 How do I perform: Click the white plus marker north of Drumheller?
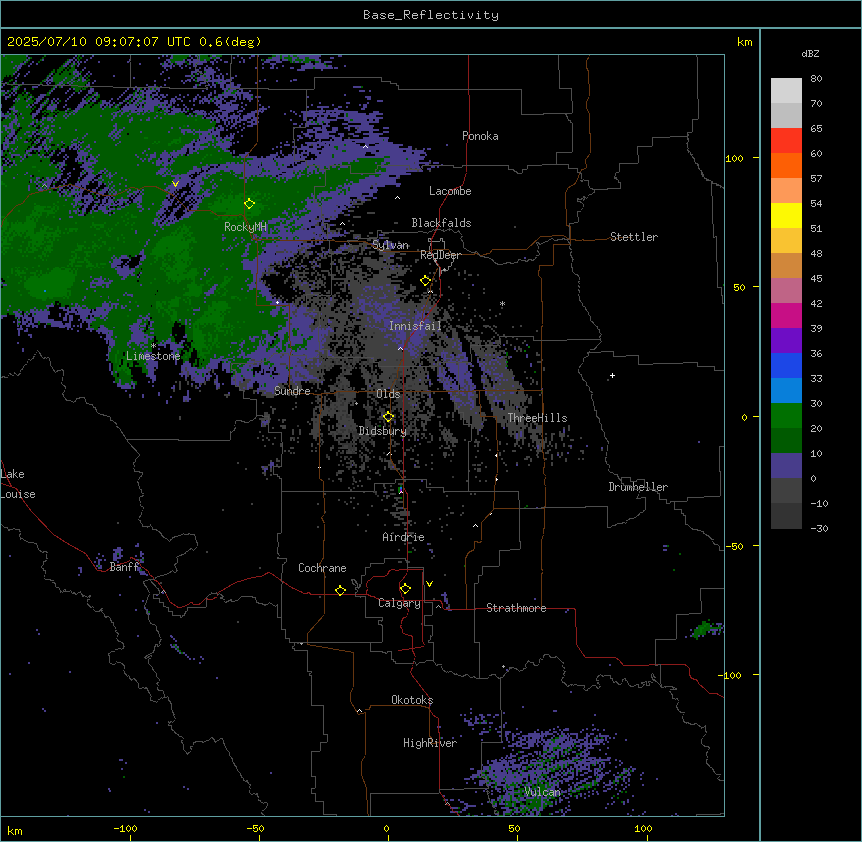tap(612, 376)
